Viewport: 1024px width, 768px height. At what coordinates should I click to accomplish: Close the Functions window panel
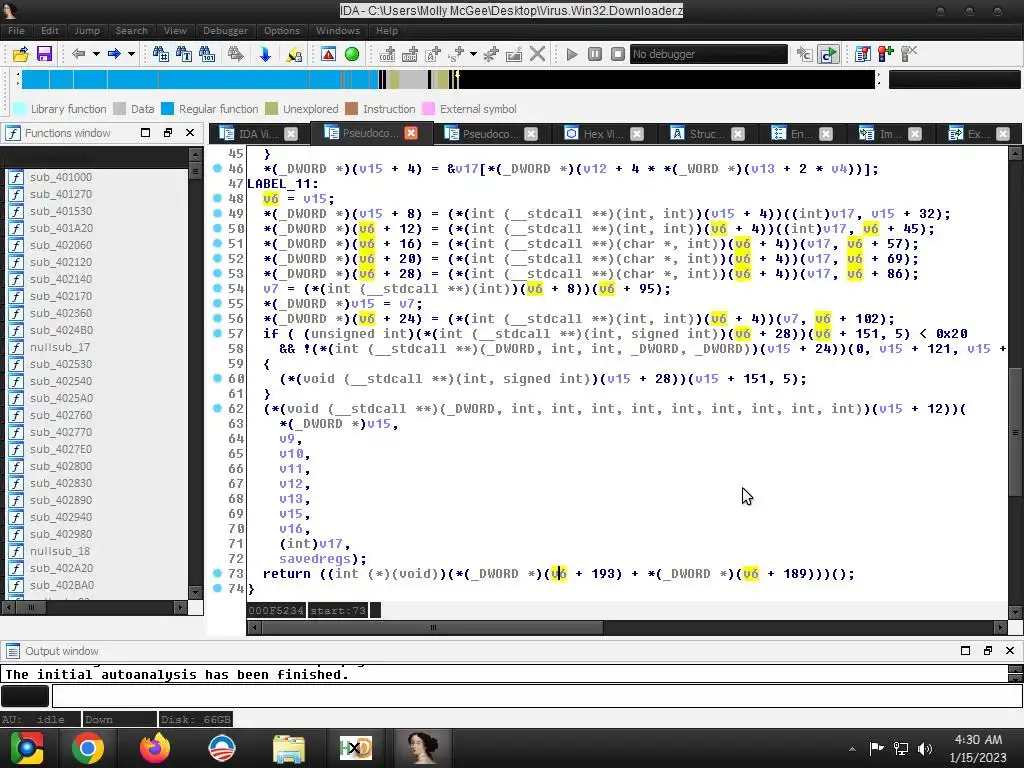pos(190,133)
